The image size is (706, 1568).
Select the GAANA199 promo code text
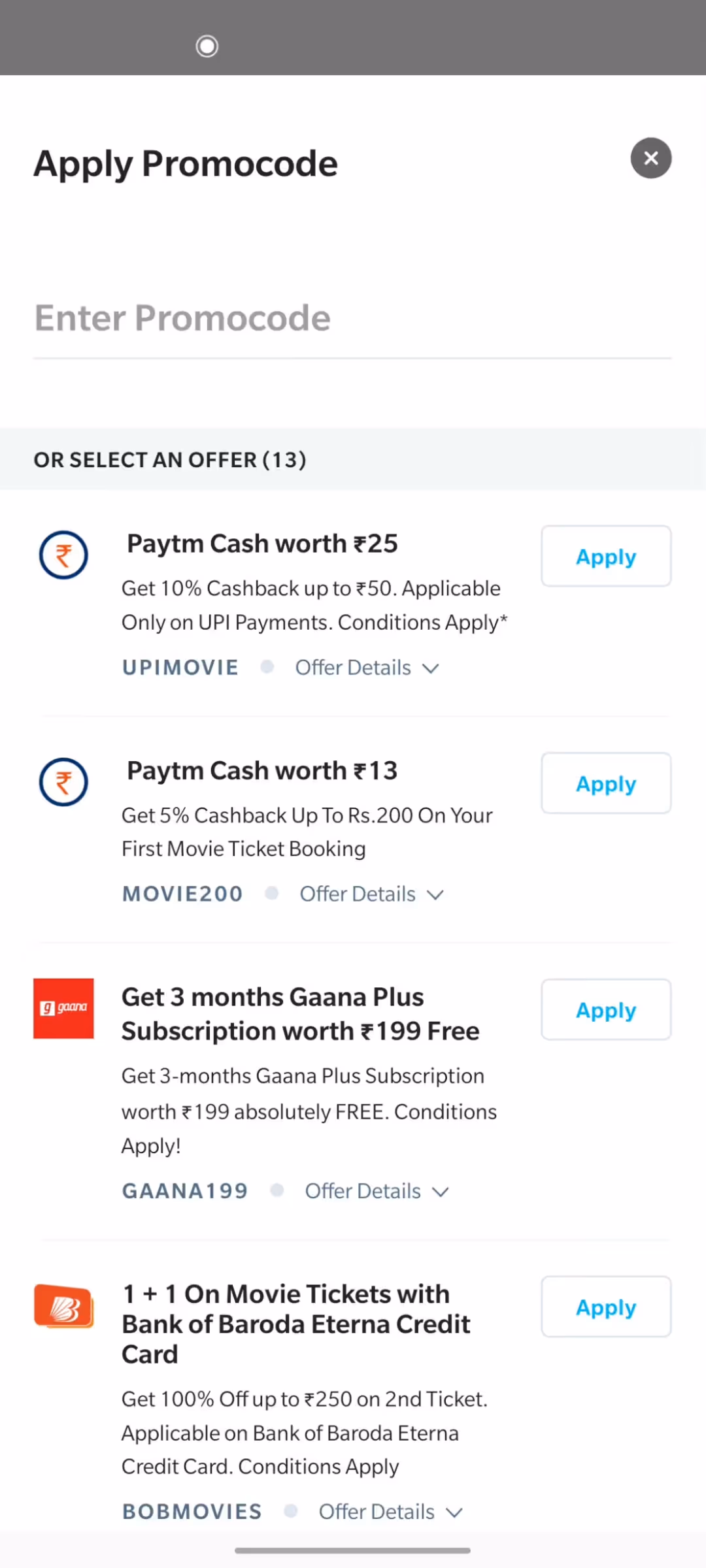[x=185, y=1191]
